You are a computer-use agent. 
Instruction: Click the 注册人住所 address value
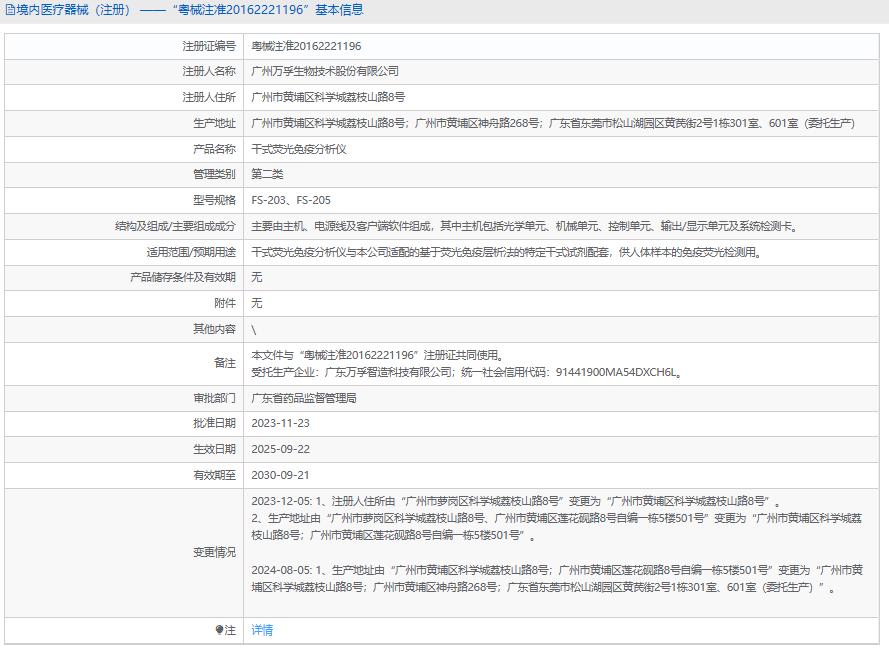(x=328, y=98)
